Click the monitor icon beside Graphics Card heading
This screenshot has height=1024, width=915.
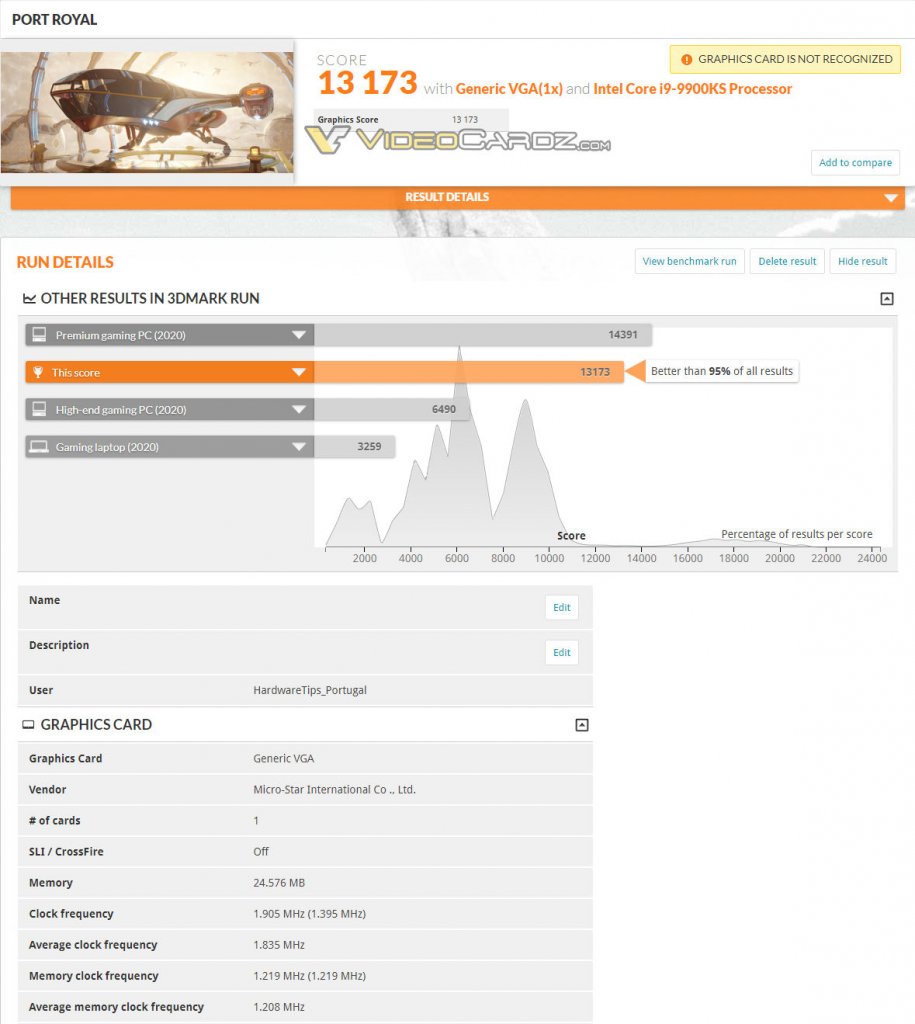(28, 724)
